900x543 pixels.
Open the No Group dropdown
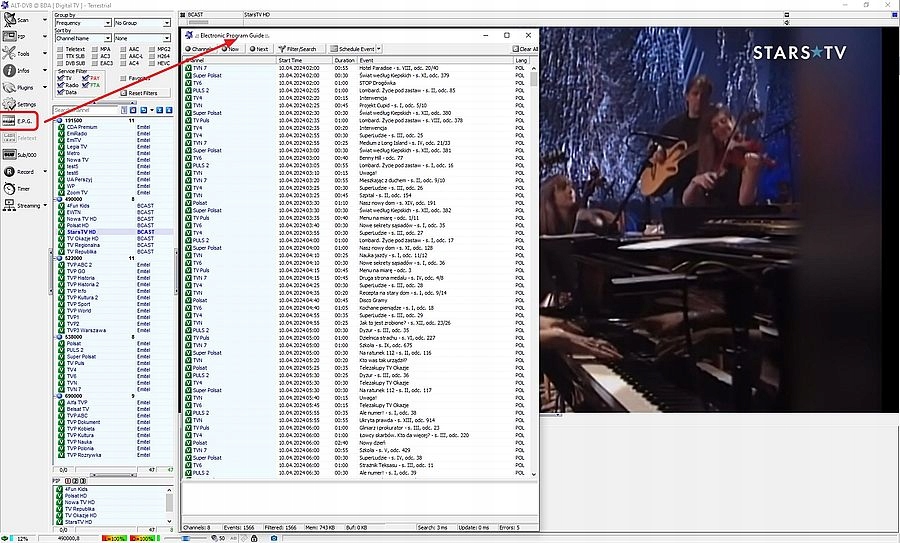142,23
